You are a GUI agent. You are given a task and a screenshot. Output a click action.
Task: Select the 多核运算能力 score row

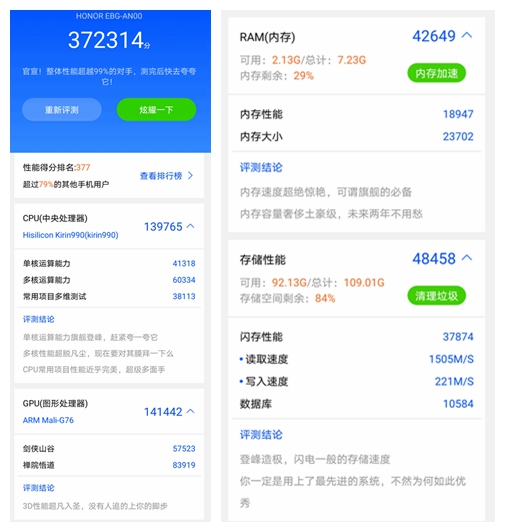click(109, 280)
